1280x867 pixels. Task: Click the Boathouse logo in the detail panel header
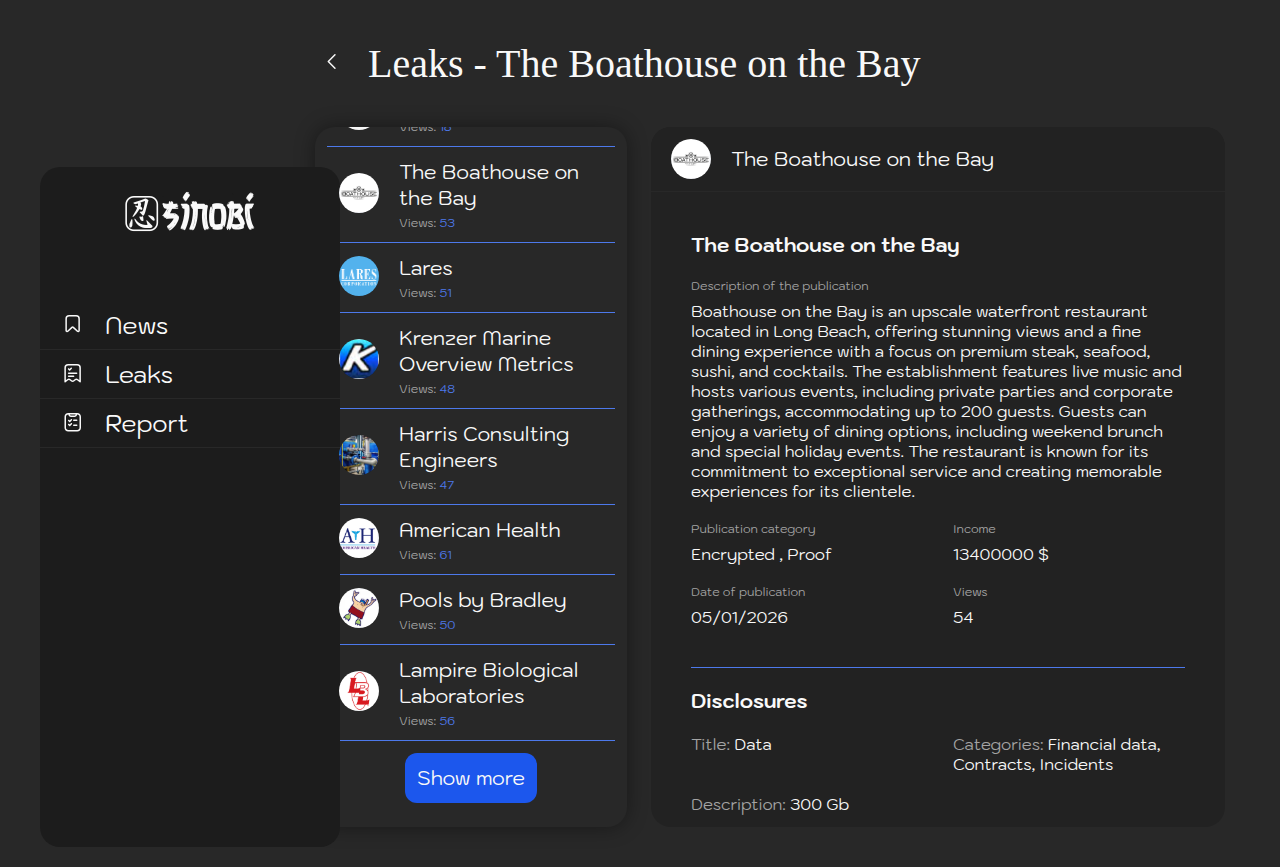click(x=691, y=159)
